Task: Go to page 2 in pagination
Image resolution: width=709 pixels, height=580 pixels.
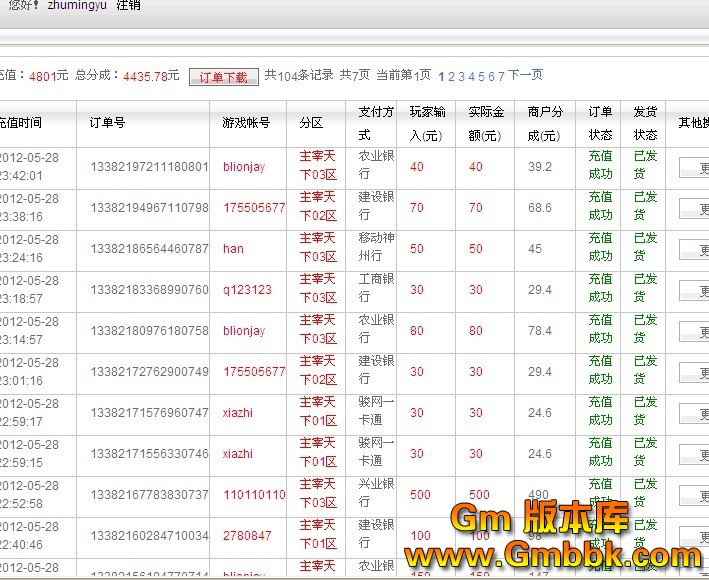Action: tap(451, 75)
